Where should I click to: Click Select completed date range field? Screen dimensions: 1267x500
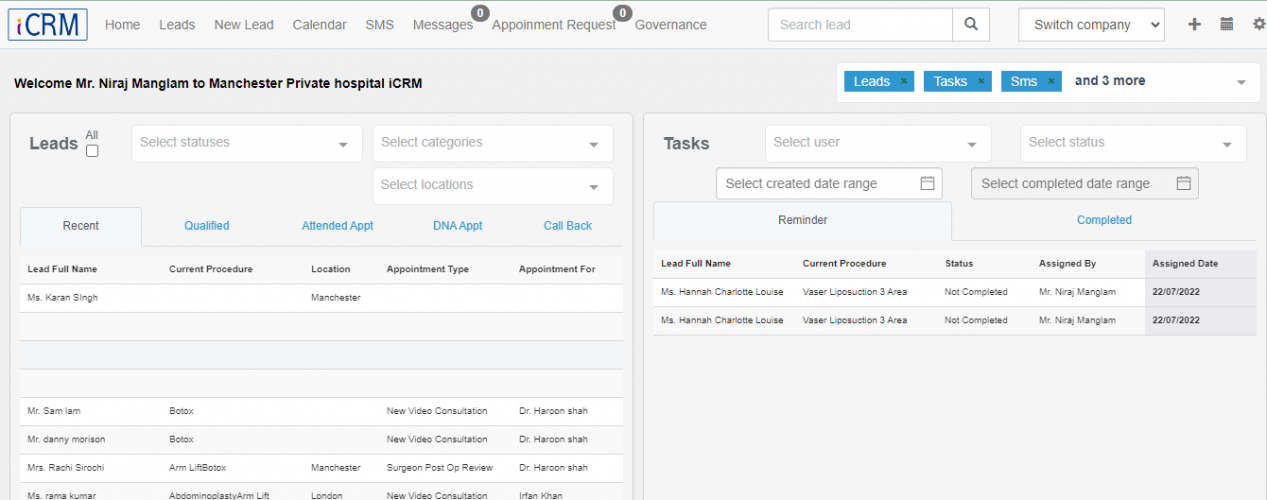(x=1085, y=183)
